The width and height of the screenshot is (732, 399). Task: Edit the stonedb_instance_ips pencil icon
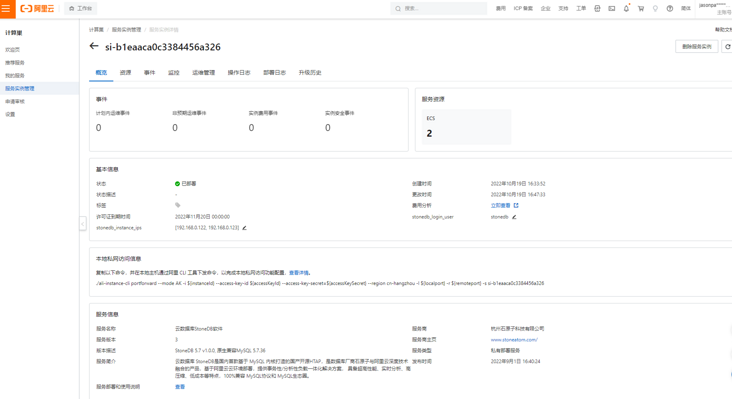[x=244, y=228]
